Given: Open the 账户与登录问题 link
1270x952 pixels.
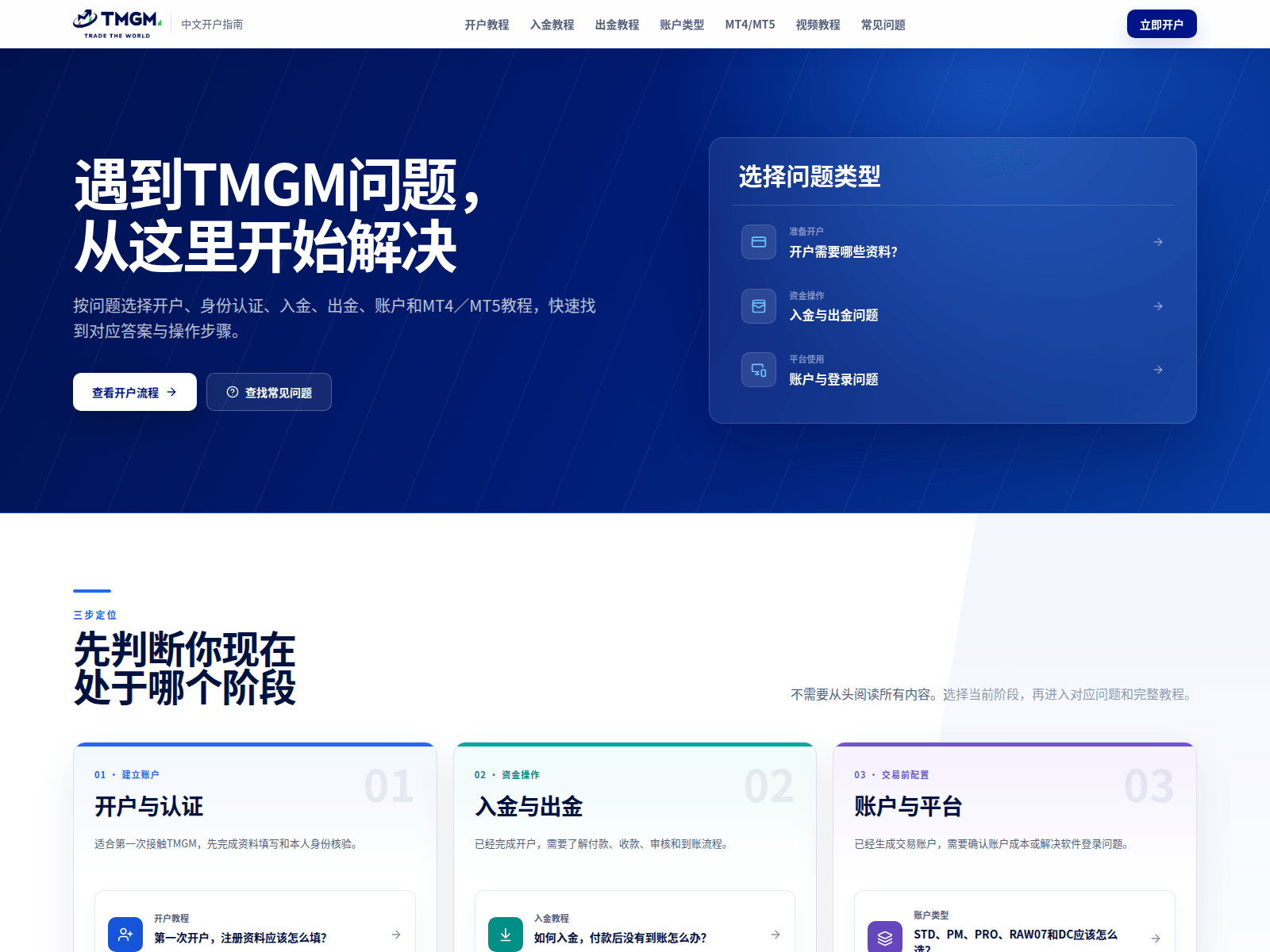Looking at the screenshot, I should [952, 370].
